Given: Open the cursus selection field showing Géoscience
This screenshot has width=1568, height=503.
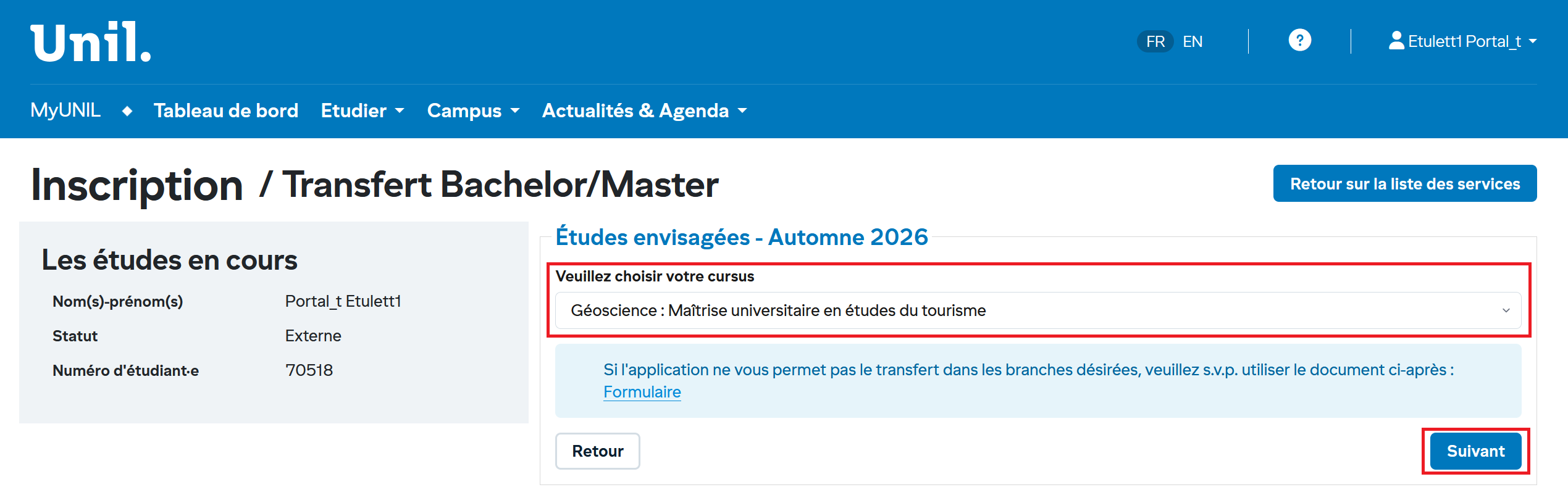Looking at the screenshot, I should pos(1025,310).
